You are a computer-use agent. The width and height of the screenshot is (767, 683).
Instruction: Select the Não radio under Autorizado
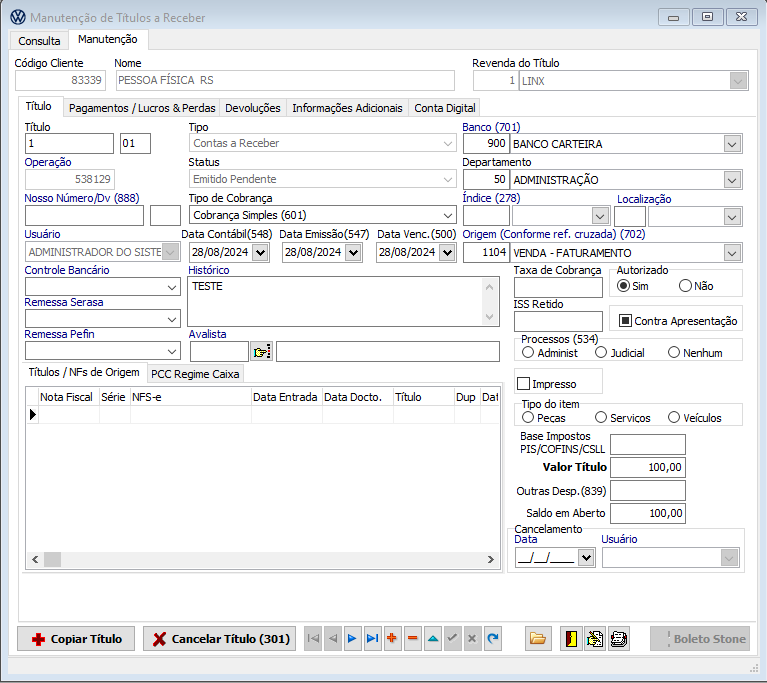coord(685,286)
